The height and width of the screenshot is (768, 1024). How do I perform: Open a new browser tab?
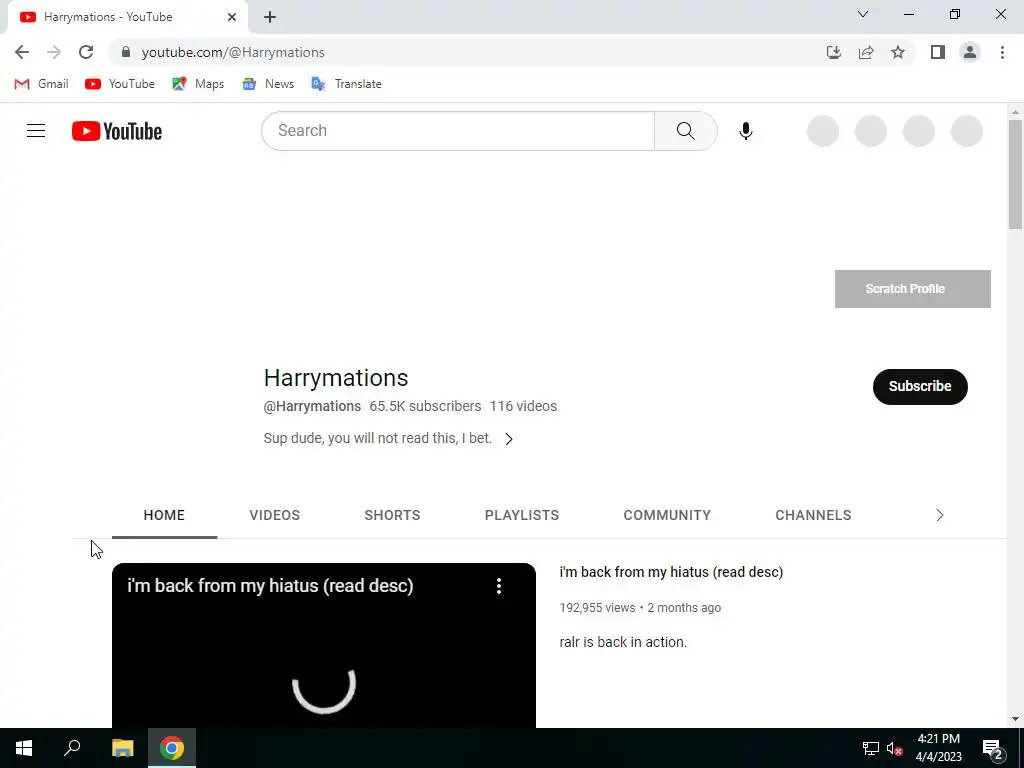click(x=270, y=17)
